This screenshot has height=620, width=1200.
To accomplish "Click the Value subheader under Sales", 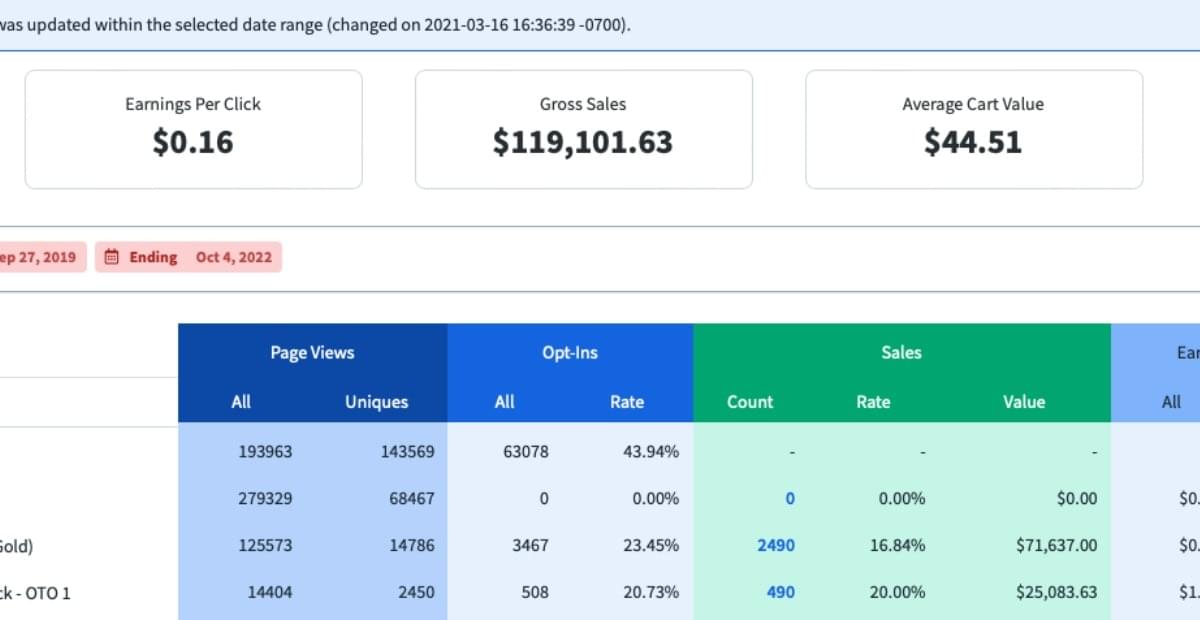I will click(x=1024, y=402).
